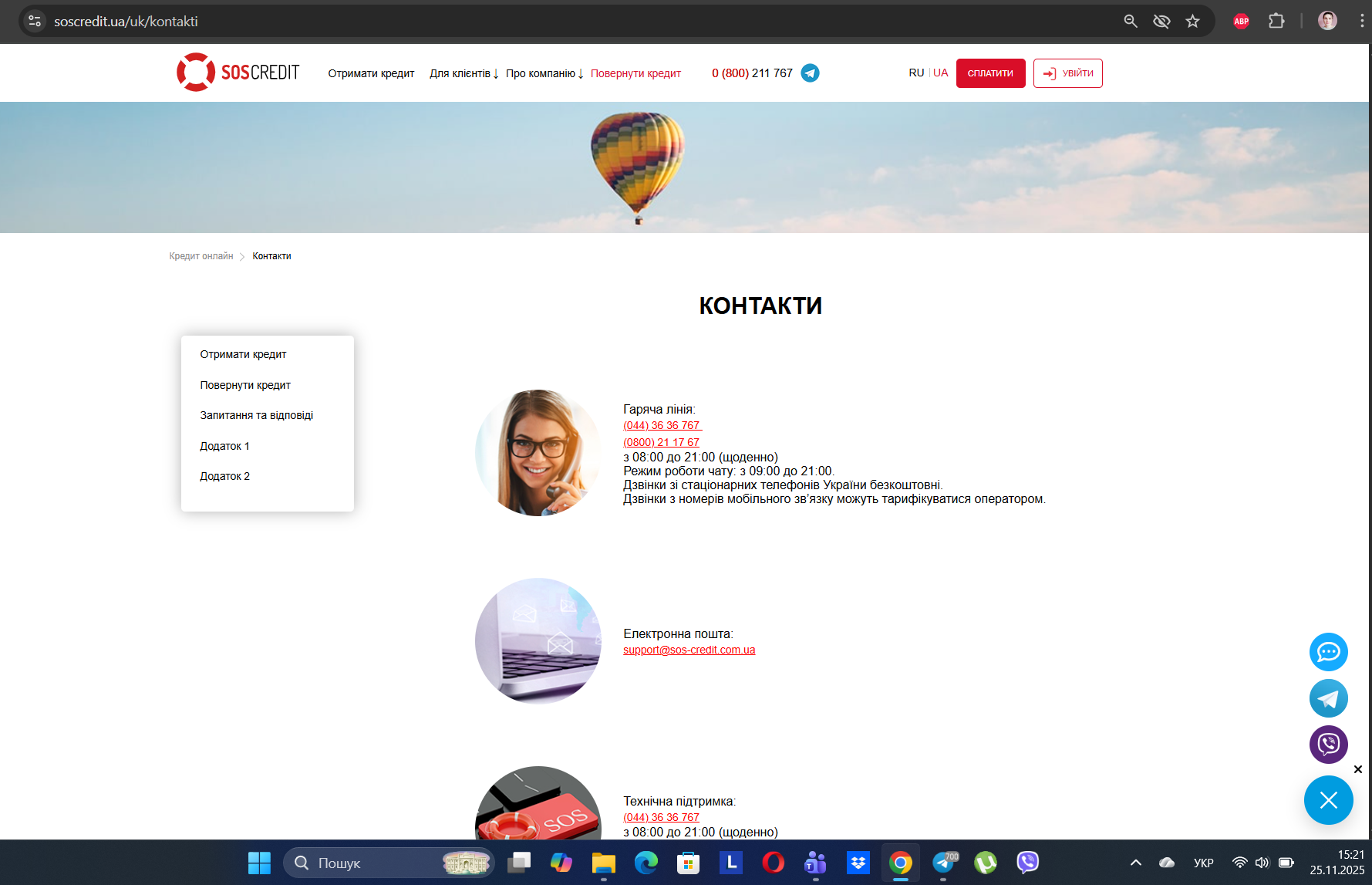The width and height of the screenshot is (1372, 885).
Task: Expand the 'Про компанію' dropdown menu
Action: point(544,73)
